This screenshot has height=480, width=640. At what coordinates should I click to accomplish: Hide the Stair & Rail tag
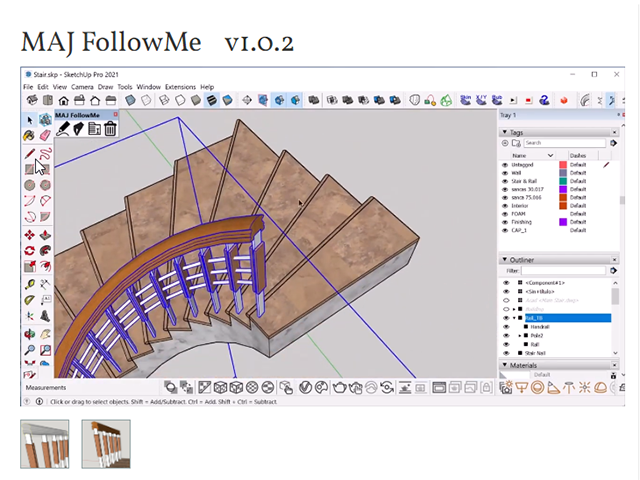pos(504,181)
